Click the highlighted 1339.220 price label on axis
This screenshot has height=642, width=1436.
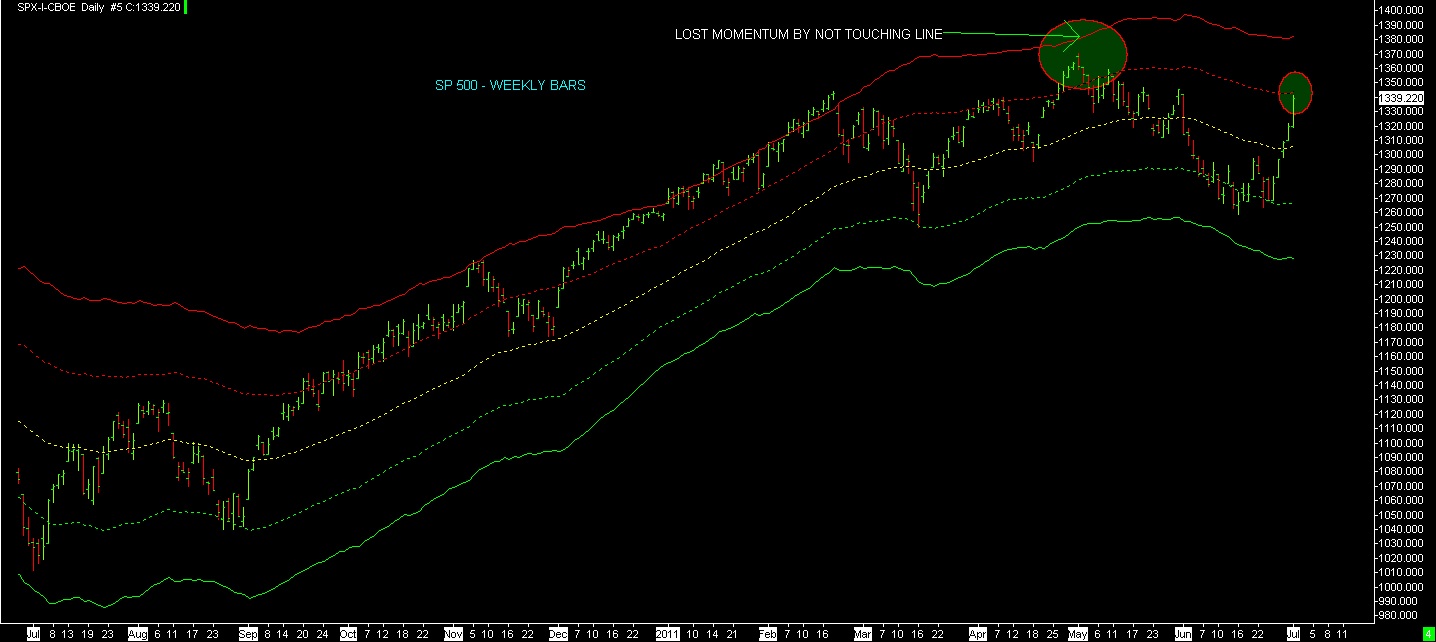[x=1400, y=98]
